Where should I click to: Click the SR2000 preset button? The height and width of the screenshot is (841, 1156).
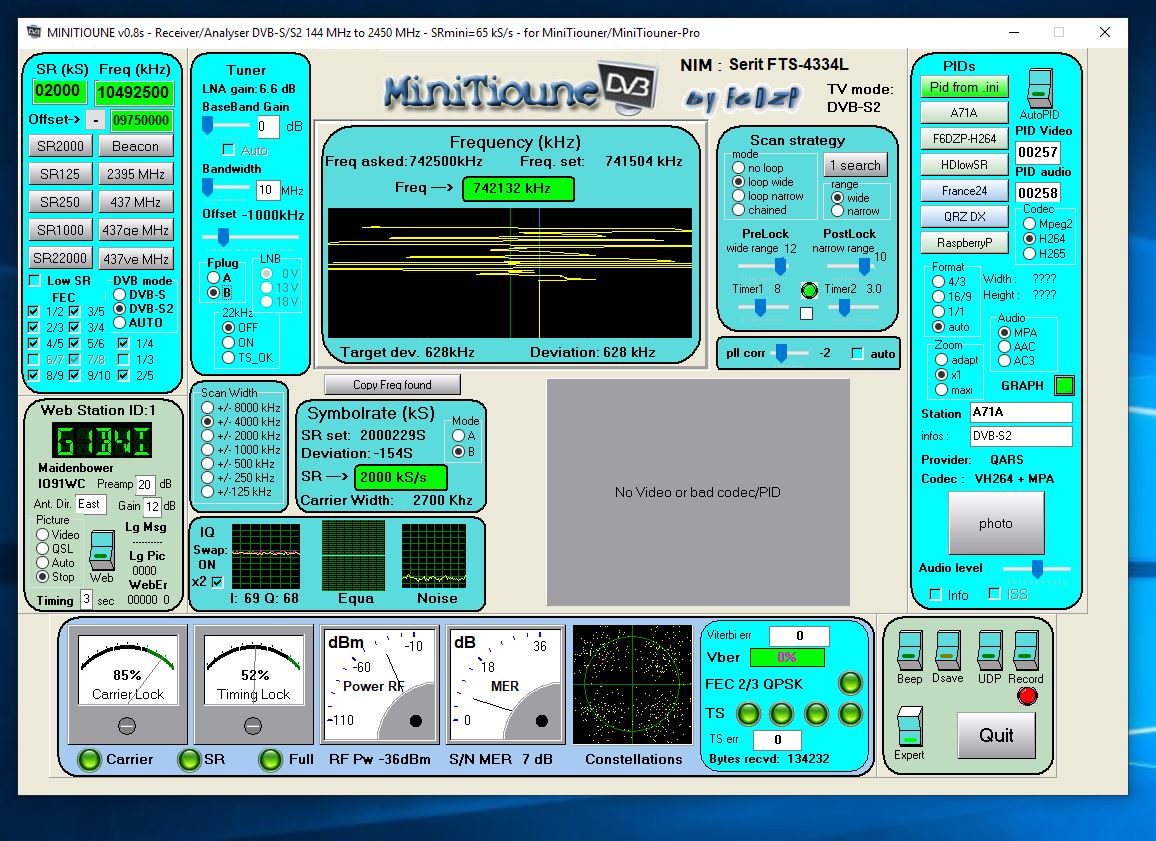60,146
